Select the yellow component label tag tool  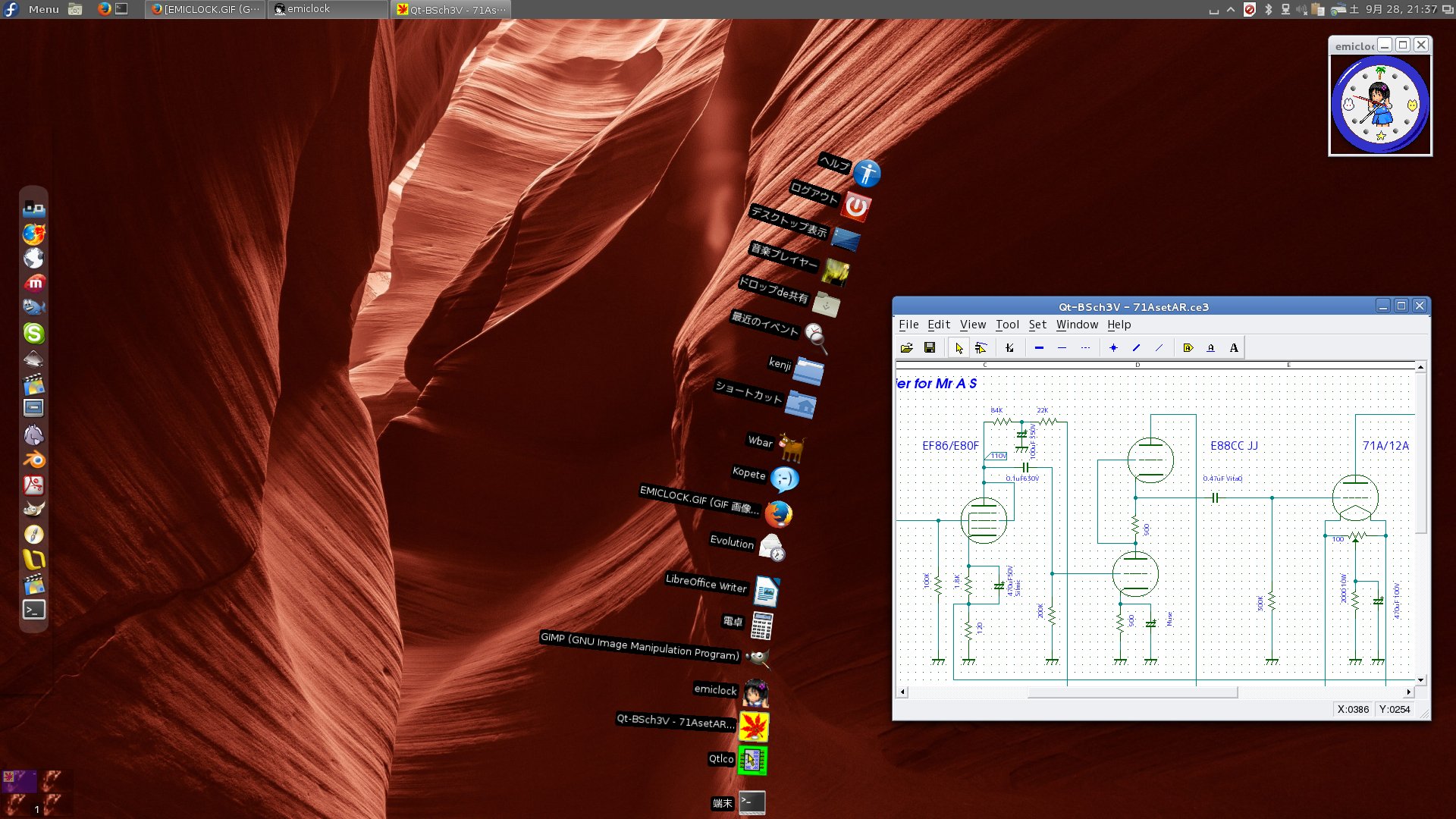tap(1188, 347)
